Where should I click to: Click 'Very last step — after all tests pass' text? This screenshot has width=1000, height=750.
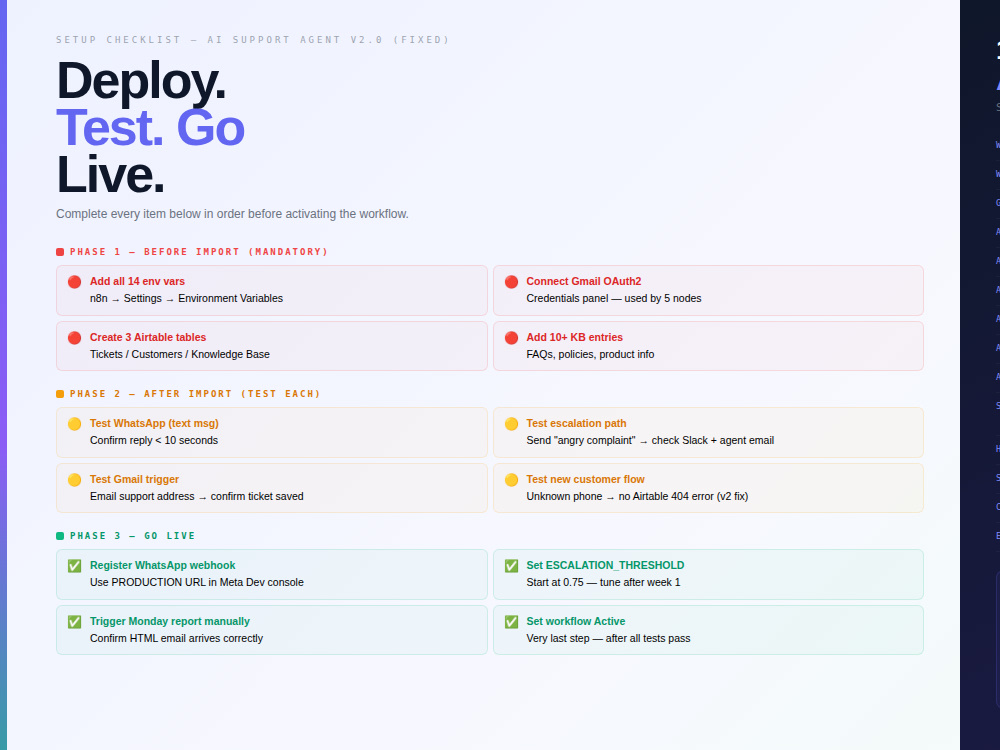coord(608,638)
